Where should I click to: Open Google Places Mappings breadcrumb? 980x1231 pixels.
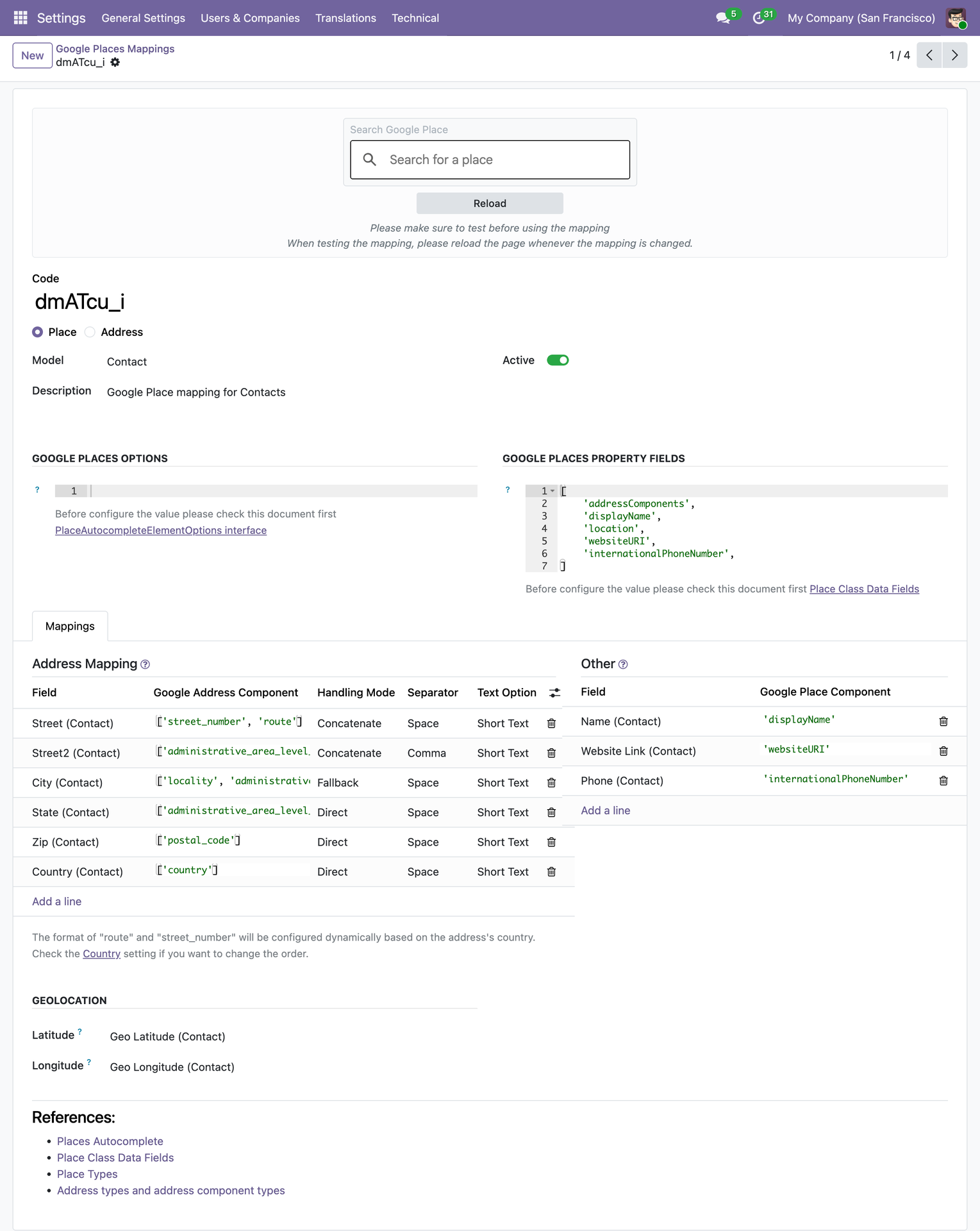tap(115, 49)
